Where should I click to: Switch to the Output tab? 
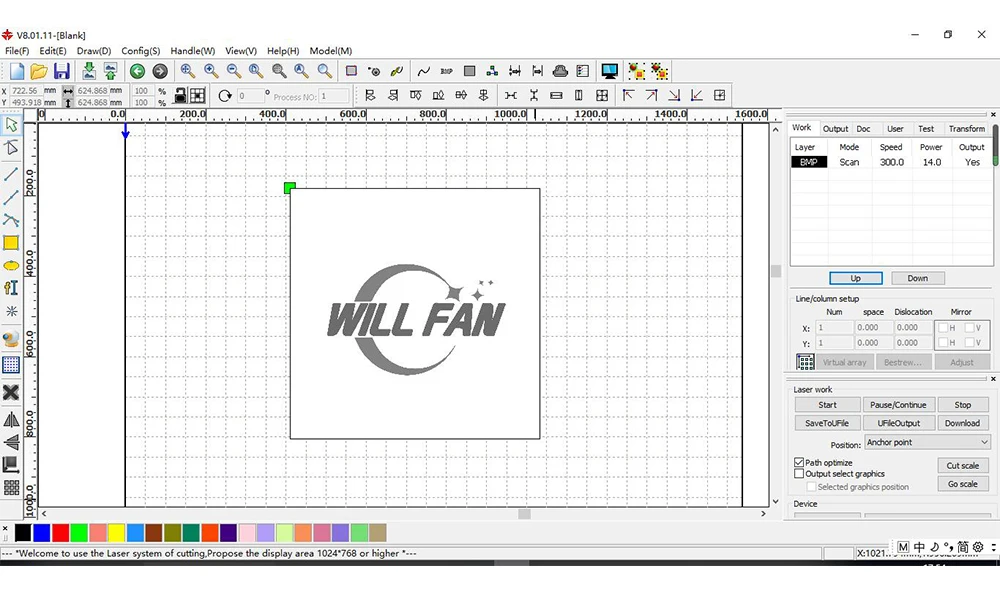click(x=835, y=129)
